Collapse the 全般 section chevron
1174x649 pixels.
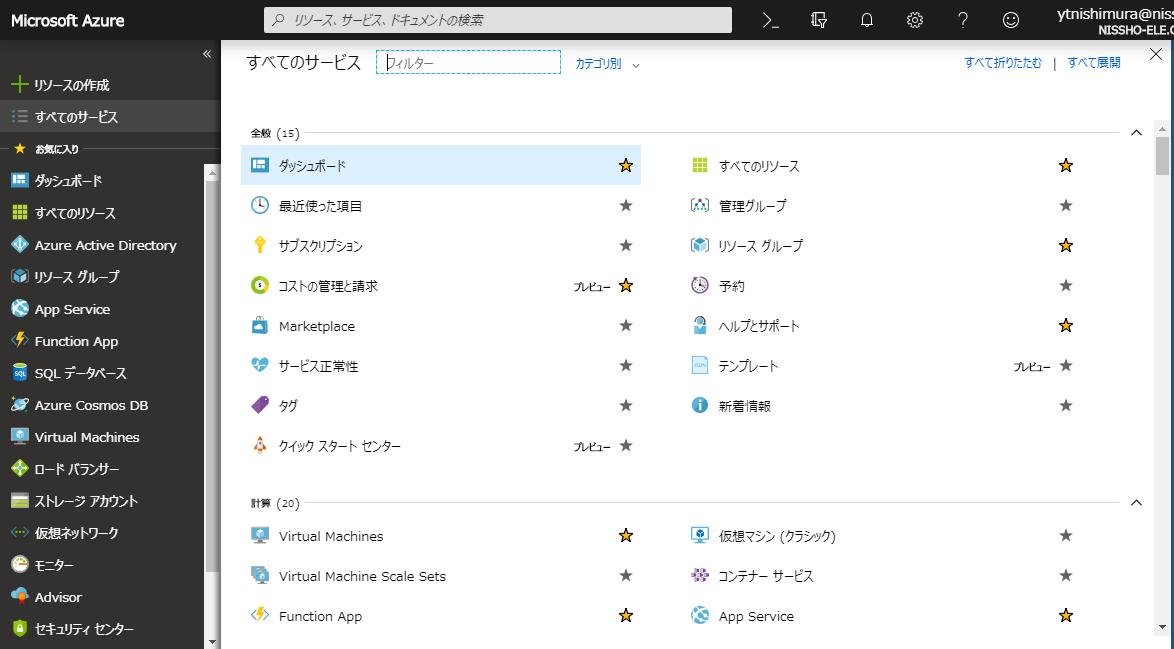tap(1135, 132)
